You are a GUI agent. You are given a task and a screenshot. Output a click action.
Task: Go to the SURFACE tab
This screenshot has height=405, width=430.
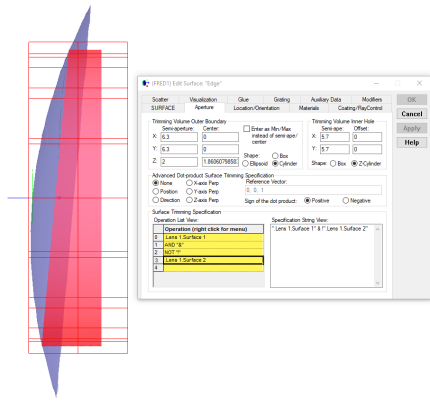pos(163,108)
